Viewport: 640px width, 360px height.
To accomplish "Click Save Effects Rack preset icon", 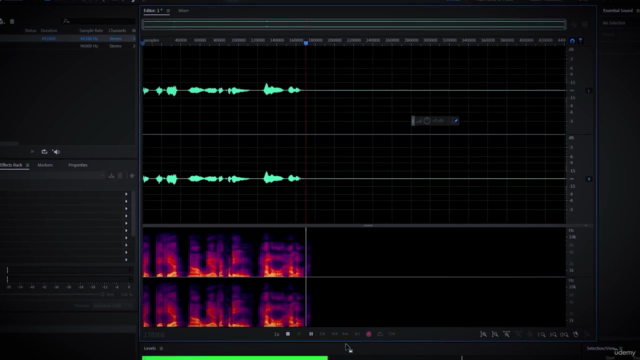I will tap(111, 176).
